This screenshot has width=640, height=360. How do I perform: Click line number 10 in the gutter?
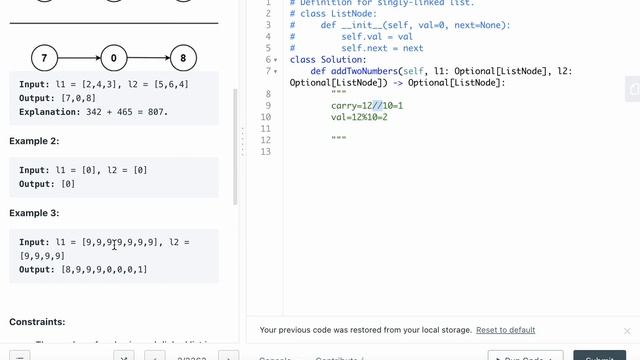pos(266,117)
